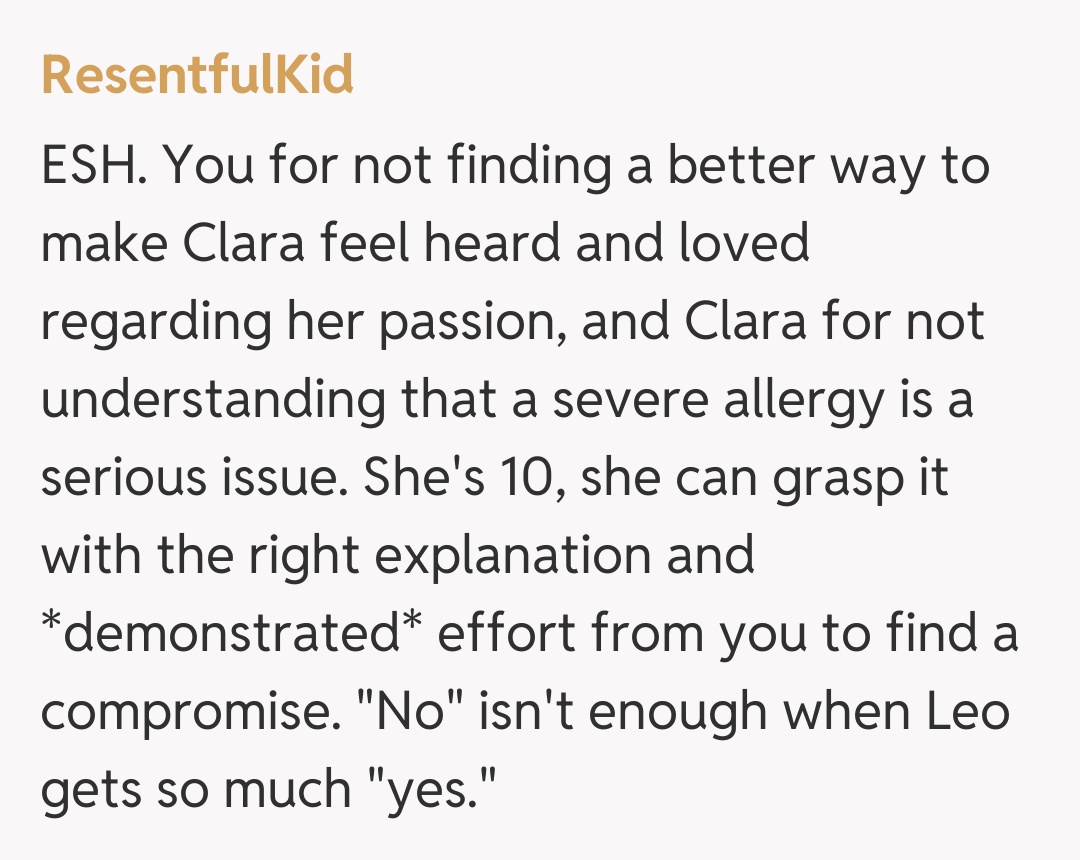Click the word "regarding" in the comment

(x=156, y=320)
